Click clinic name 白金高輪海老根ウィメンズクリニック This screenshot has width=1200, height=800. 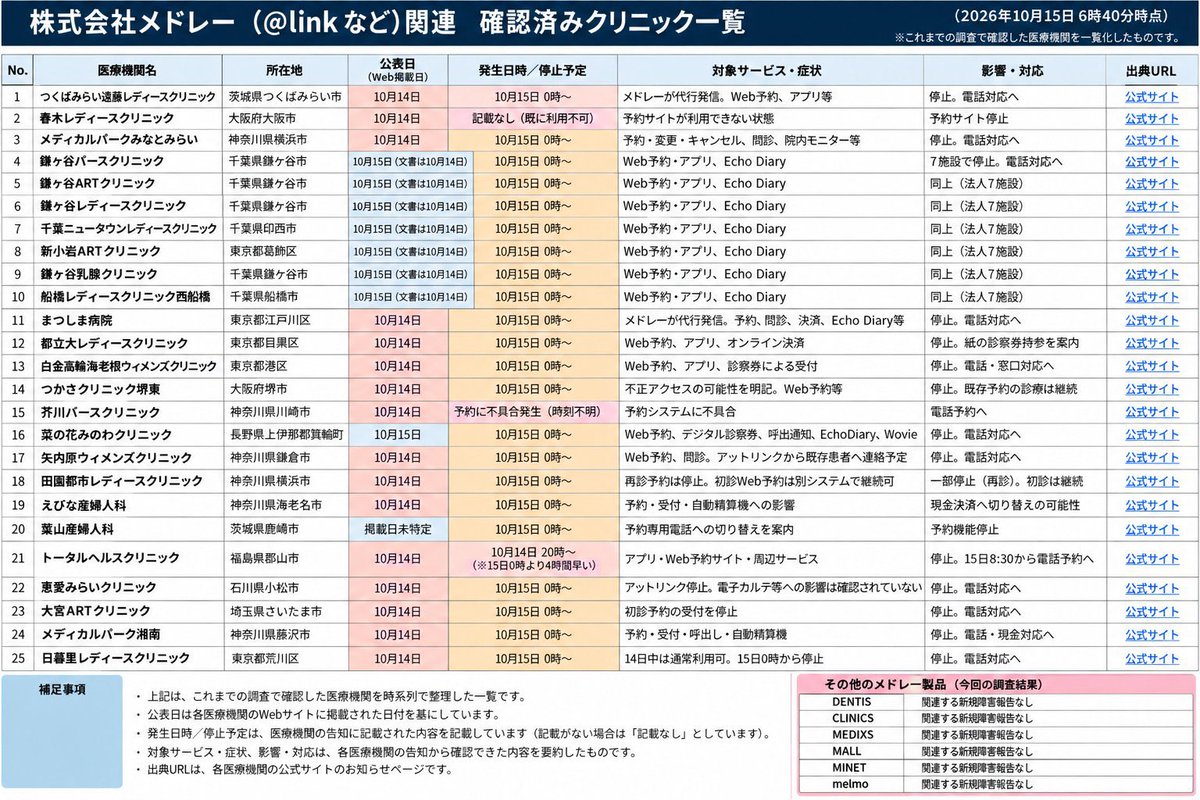tap(129, 366)
